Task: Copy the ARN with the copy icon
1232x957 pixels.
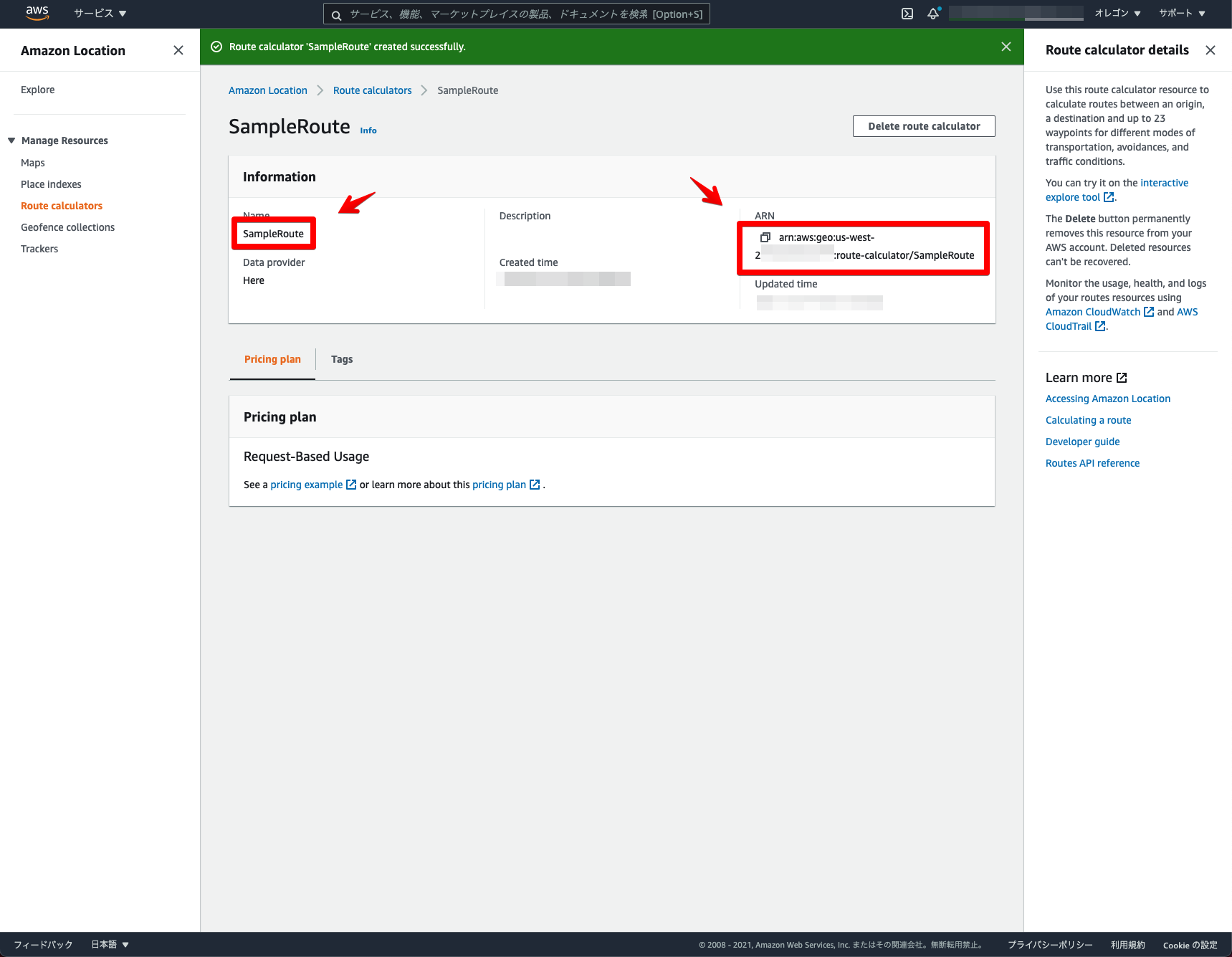Action: pos(765,237)
